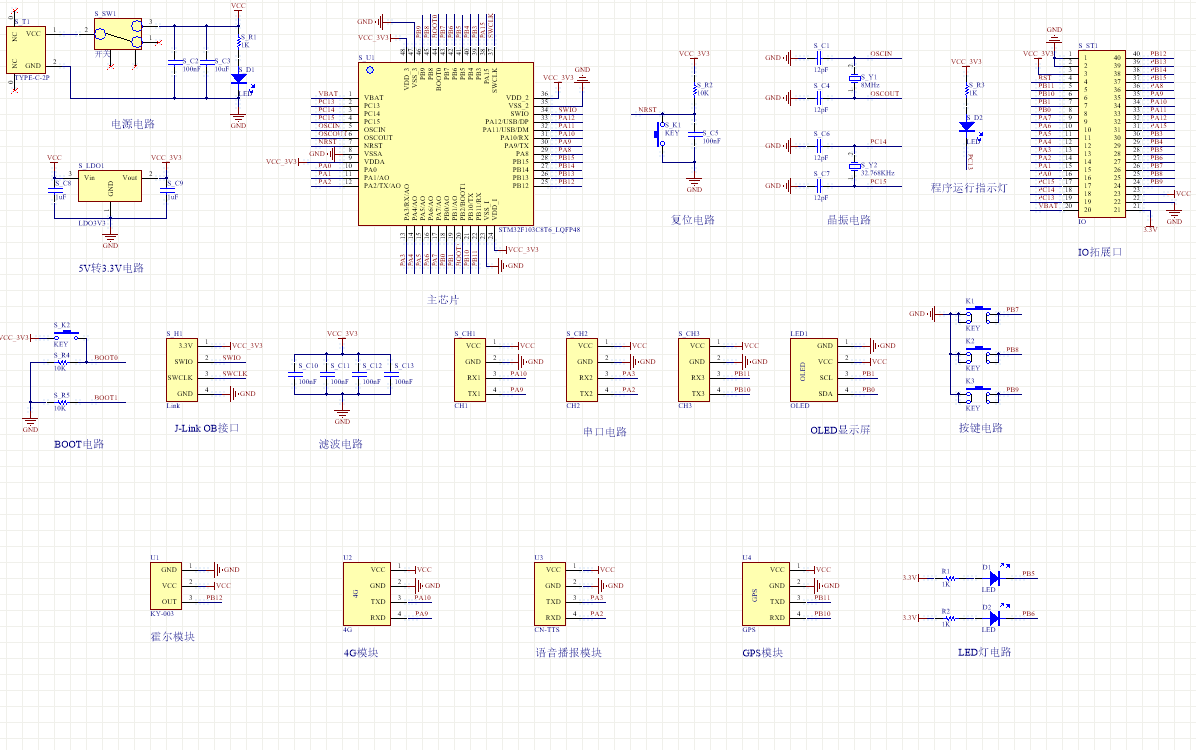1197x750 pixels.
Task: Click the 晶振电路 section label
Action: [849, 220]
